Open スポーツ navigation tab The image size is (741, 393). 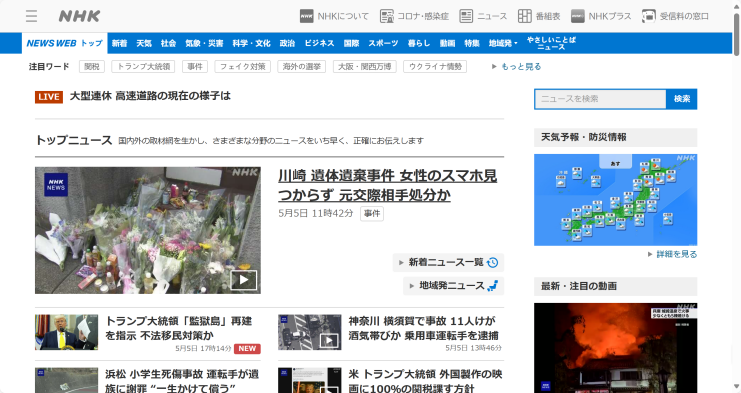point(383,43)
